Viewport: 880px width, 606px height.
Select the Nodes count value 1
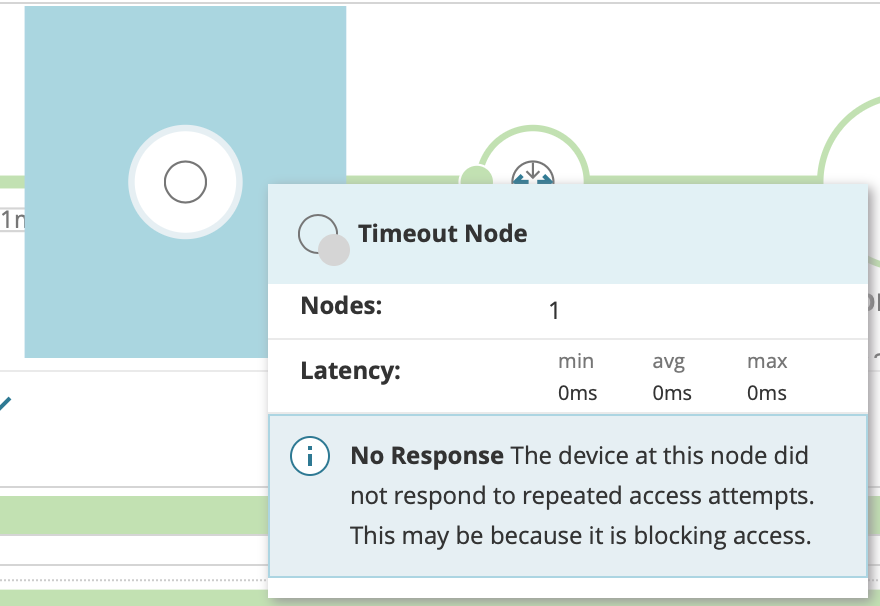[554, 311]
